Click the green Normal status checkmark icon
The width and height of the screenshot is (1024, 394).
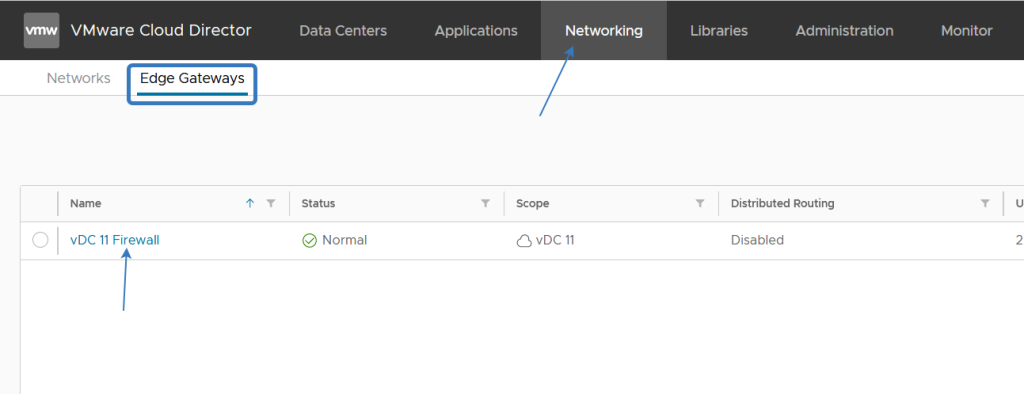click(310, 240)
